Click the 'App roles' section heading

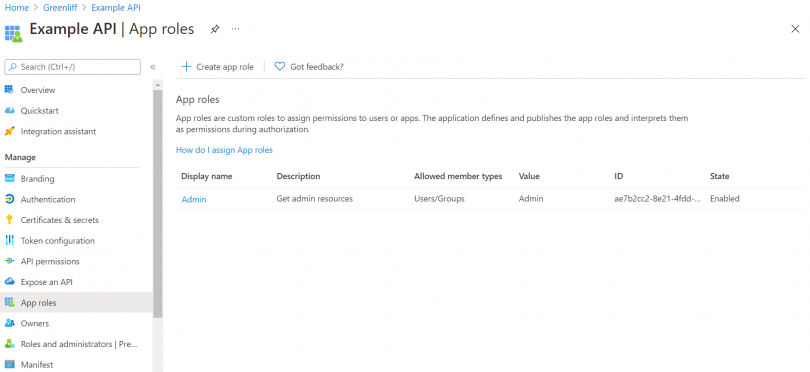[x=198, y=100]
